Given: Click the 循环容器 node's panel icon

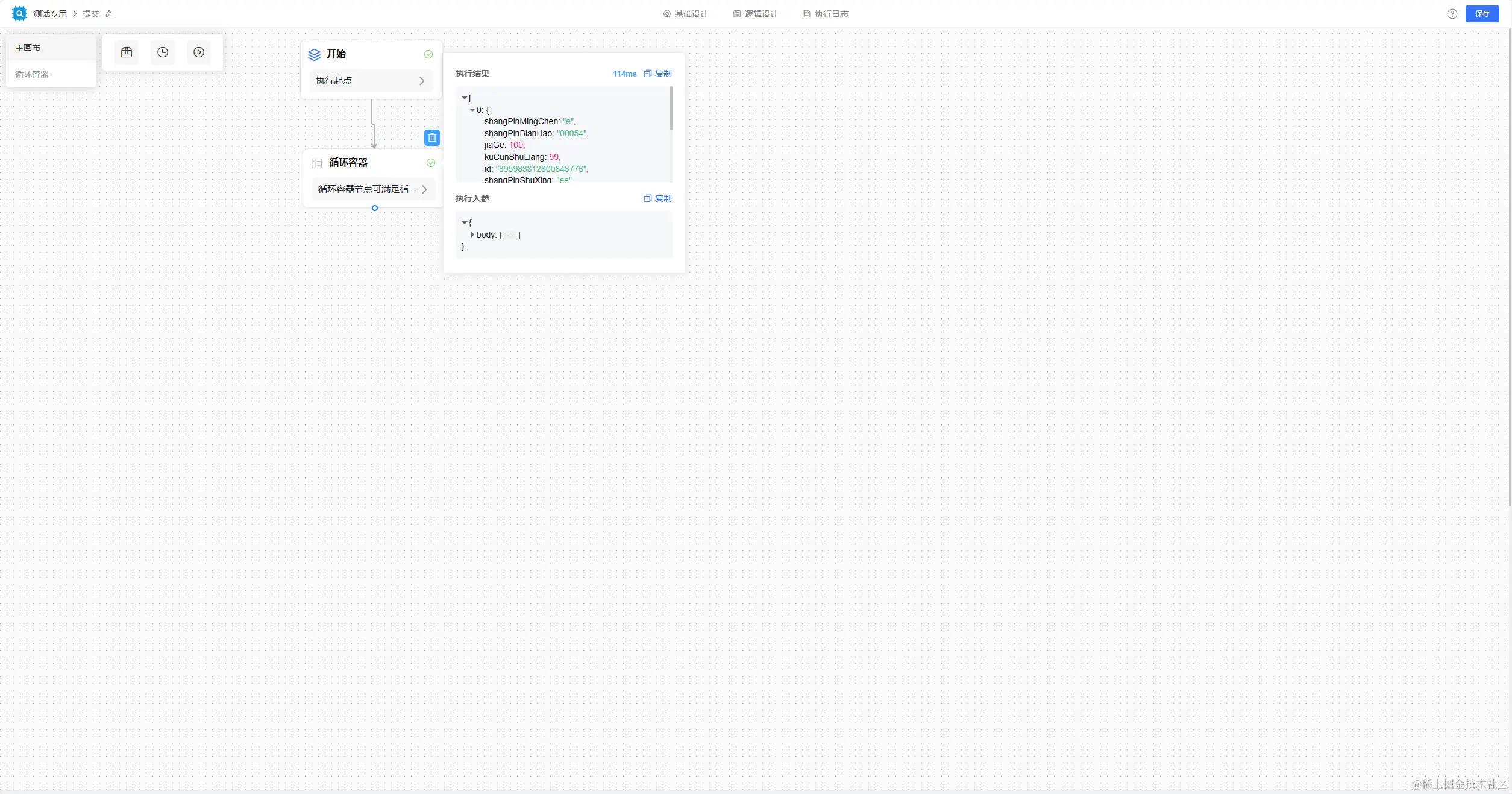Looking at the screenshot, I should pos(316,163).
